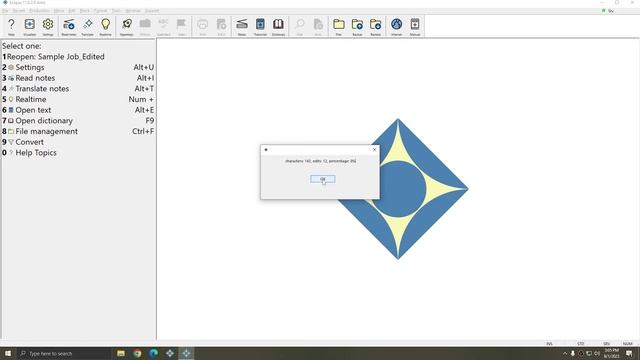Choose Open dictionary from the list
This screenshot has width=640, height=360.
[x=78, y=120]
